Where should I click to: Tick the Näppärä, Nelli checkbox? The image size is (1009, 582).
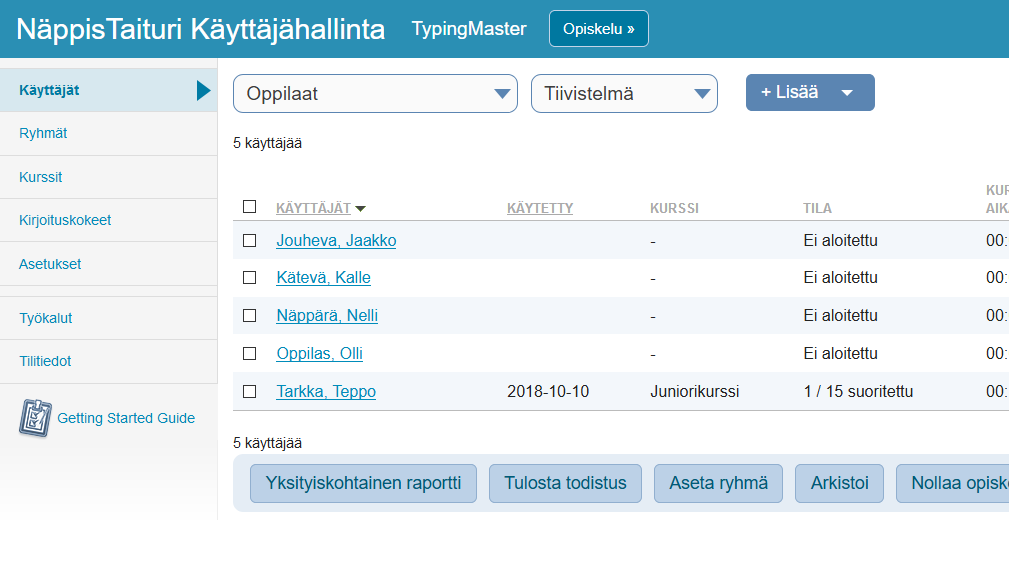point(250,315)
